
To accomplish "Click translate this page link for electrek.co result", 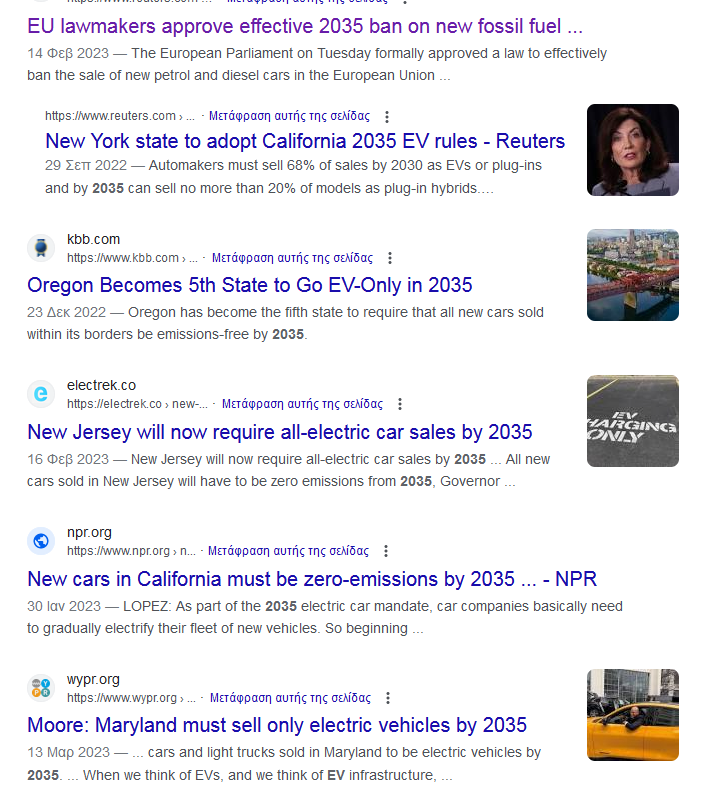I will pyautogui.click(x=302, y=404).
